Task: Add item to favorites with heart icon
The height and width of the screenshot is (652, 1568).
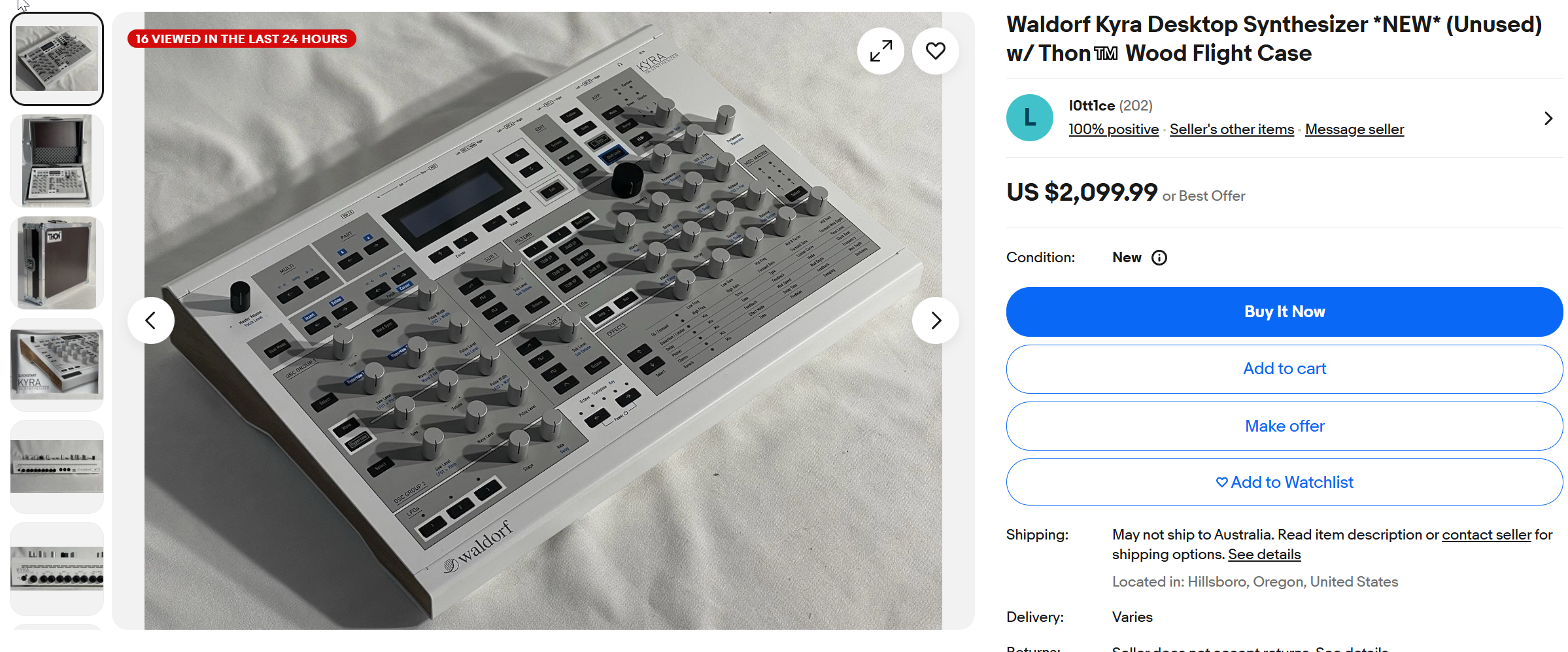Action: 935,51
